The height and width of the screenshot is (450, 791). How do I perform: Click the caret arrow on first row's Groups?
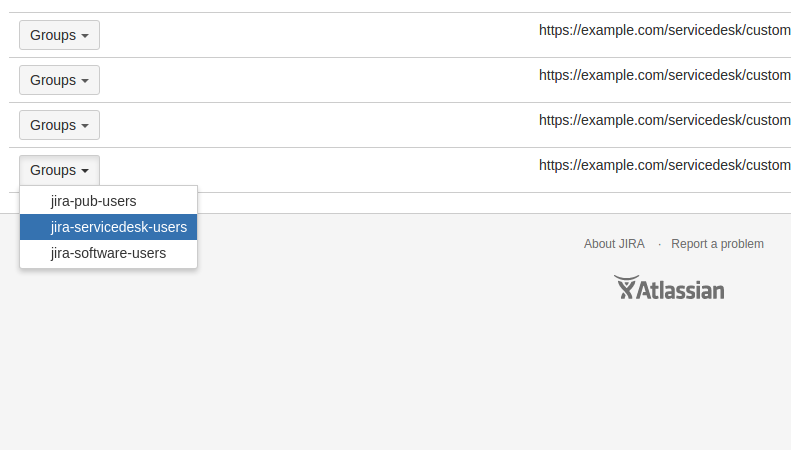[85, 36]
